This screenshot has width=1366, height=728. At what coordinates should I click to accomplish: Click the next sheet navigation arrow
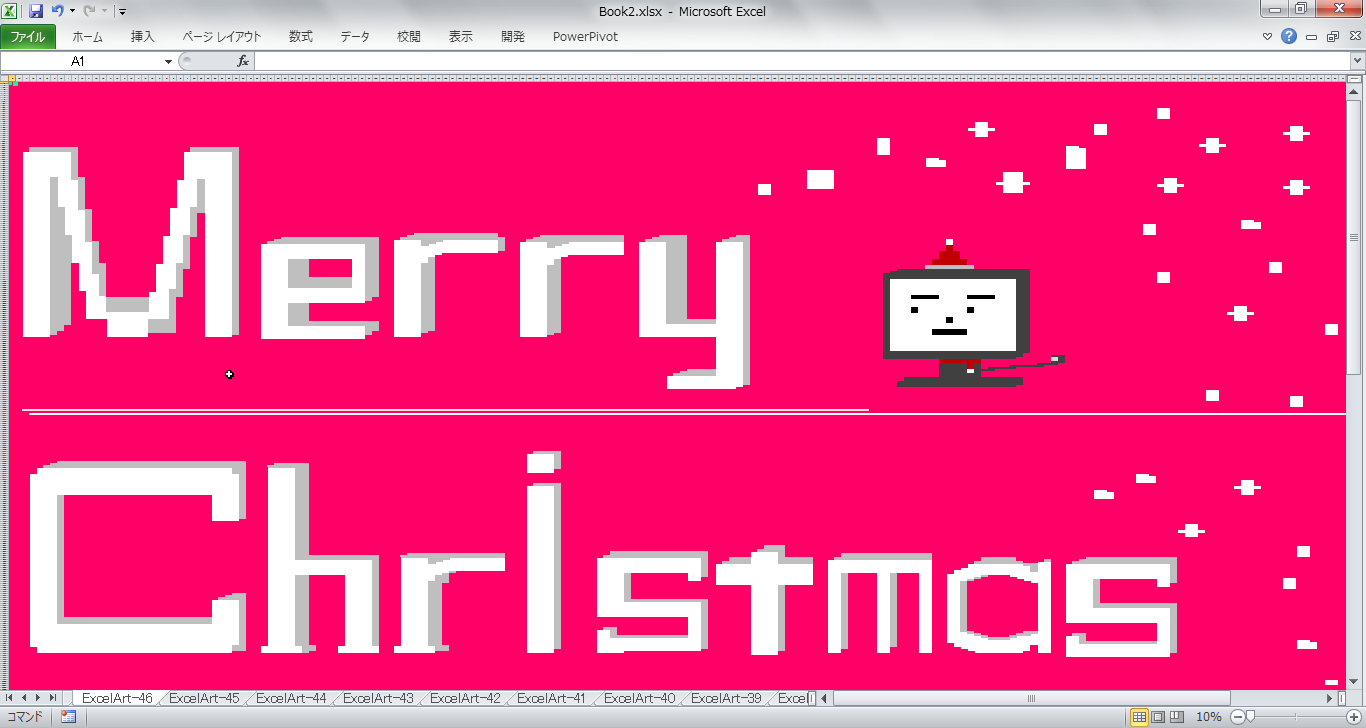pyautogui.click(x=39, y=698)
